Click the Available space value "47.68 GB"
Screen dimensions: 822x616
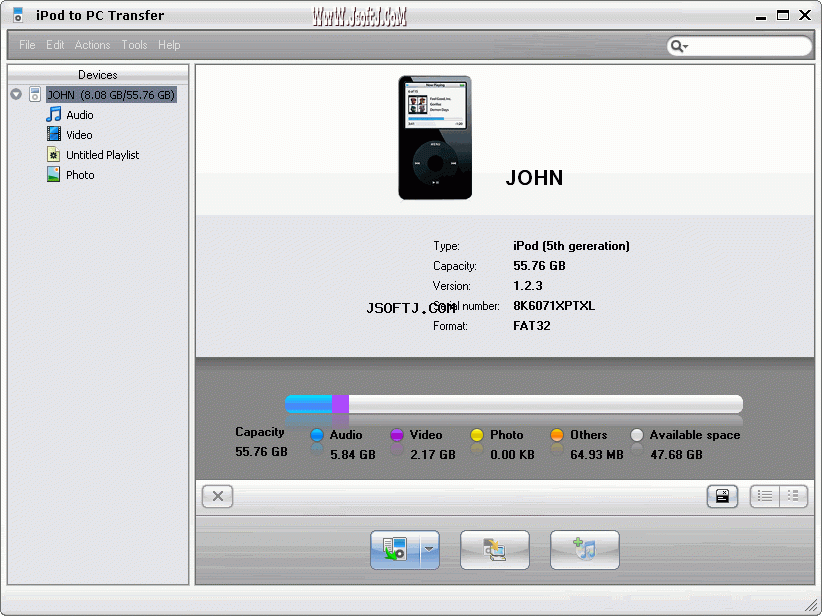676,455
